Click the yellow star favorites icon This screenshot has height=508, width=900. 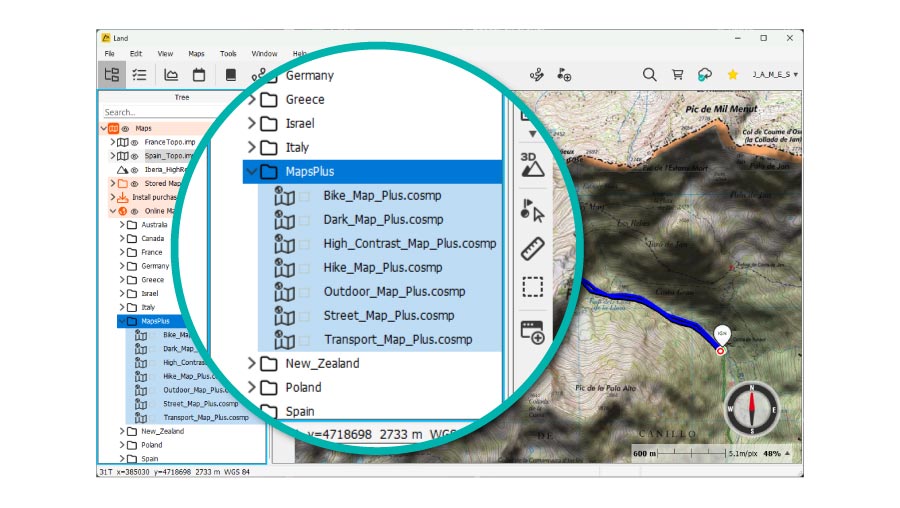point(732,75)
